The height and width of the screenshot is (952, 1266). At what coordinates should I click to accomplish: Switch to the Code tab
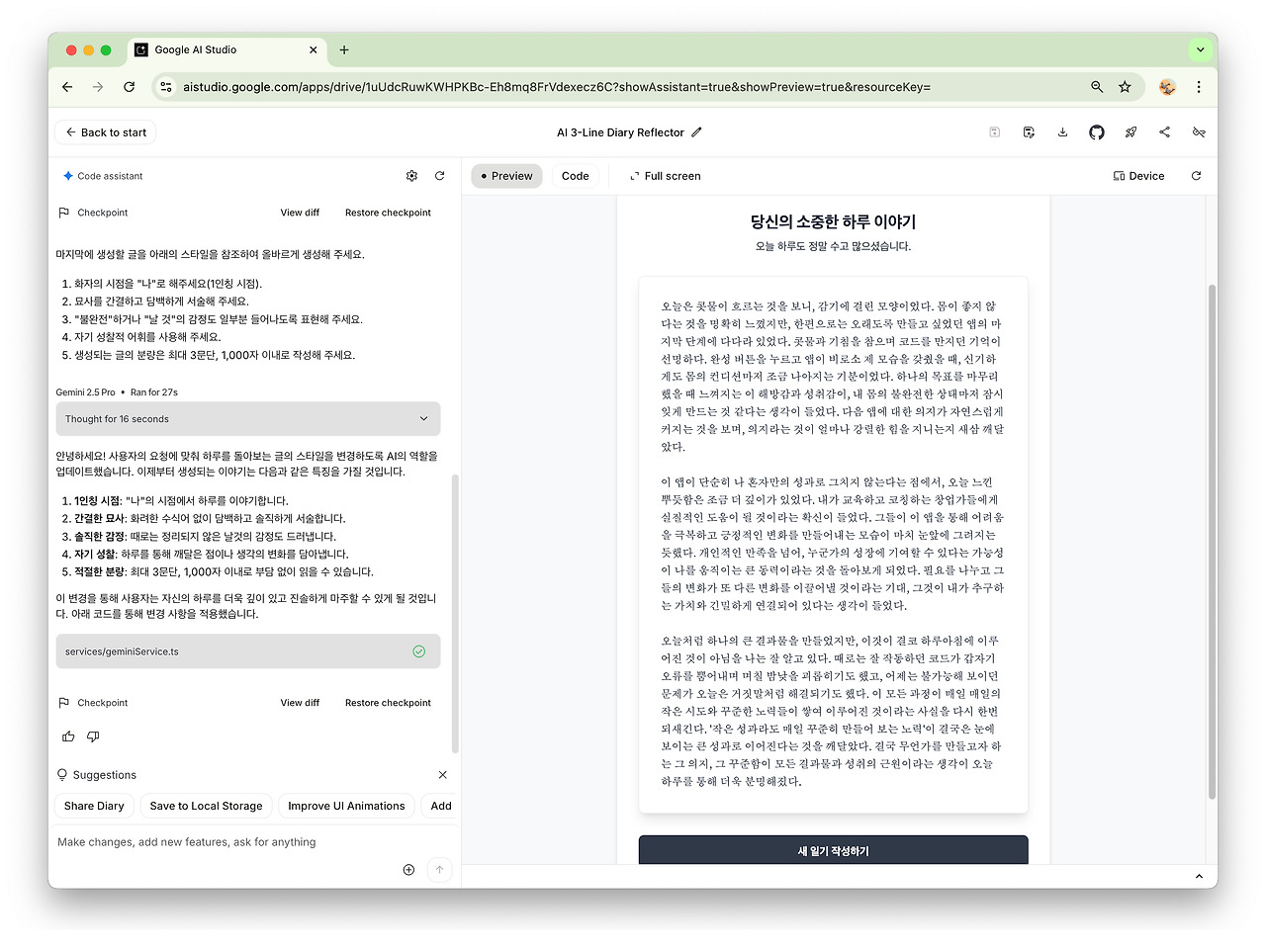[x=575, y=175]
